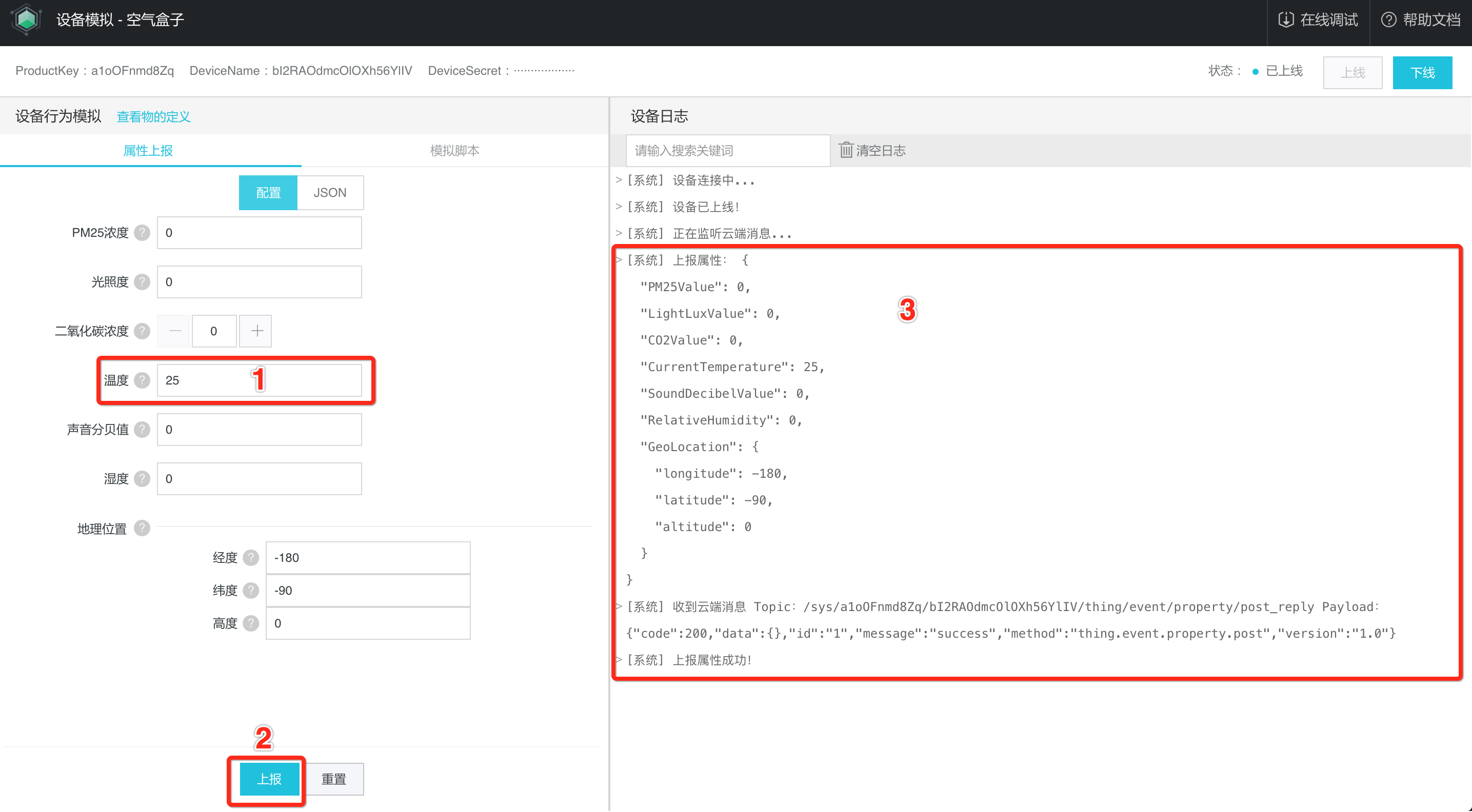
Task: Open 在线调试 in top bar
Action: [x=1318, y=20]
